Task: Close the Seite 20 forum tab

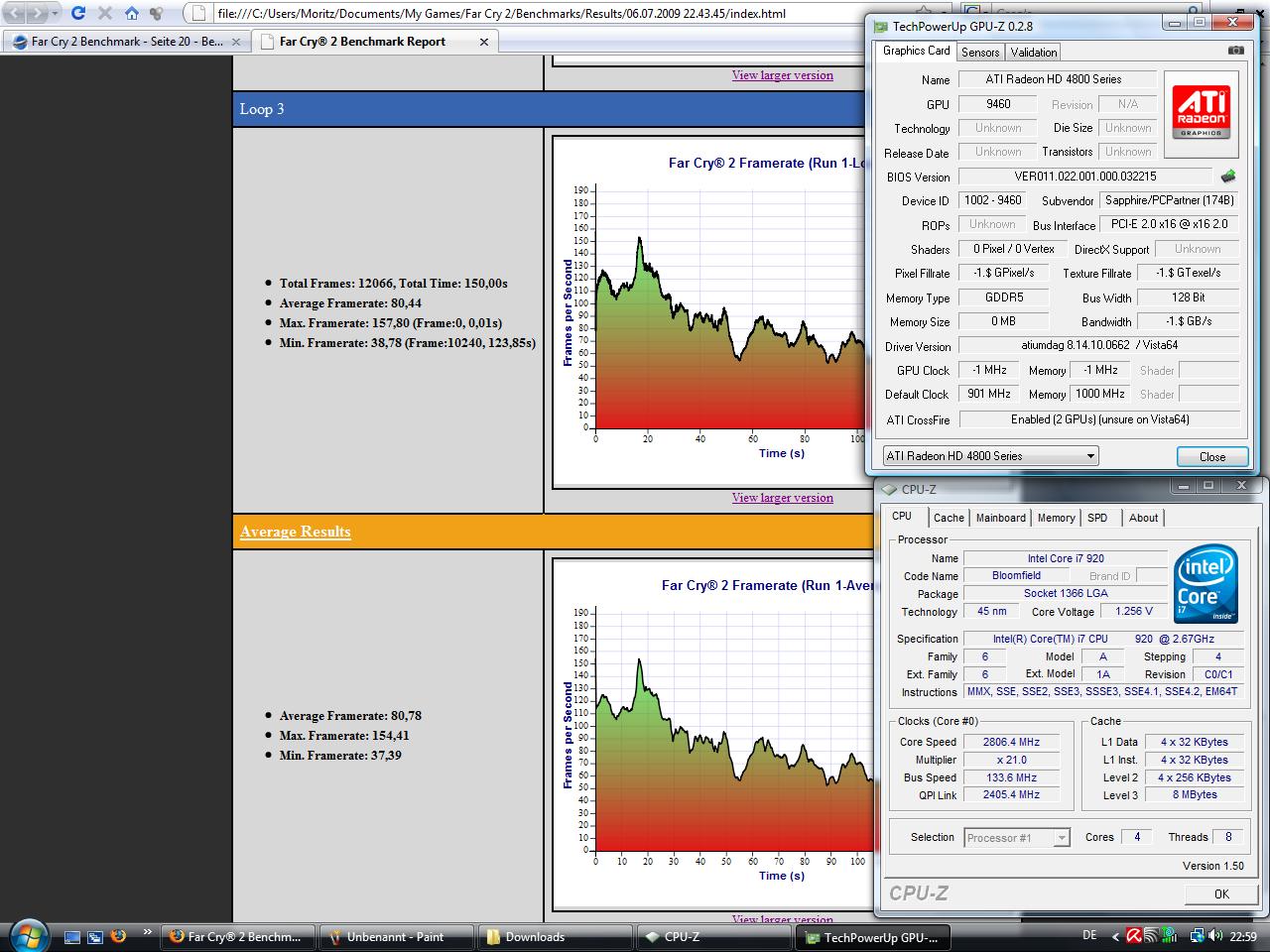Action: click(x=236, y=42)
